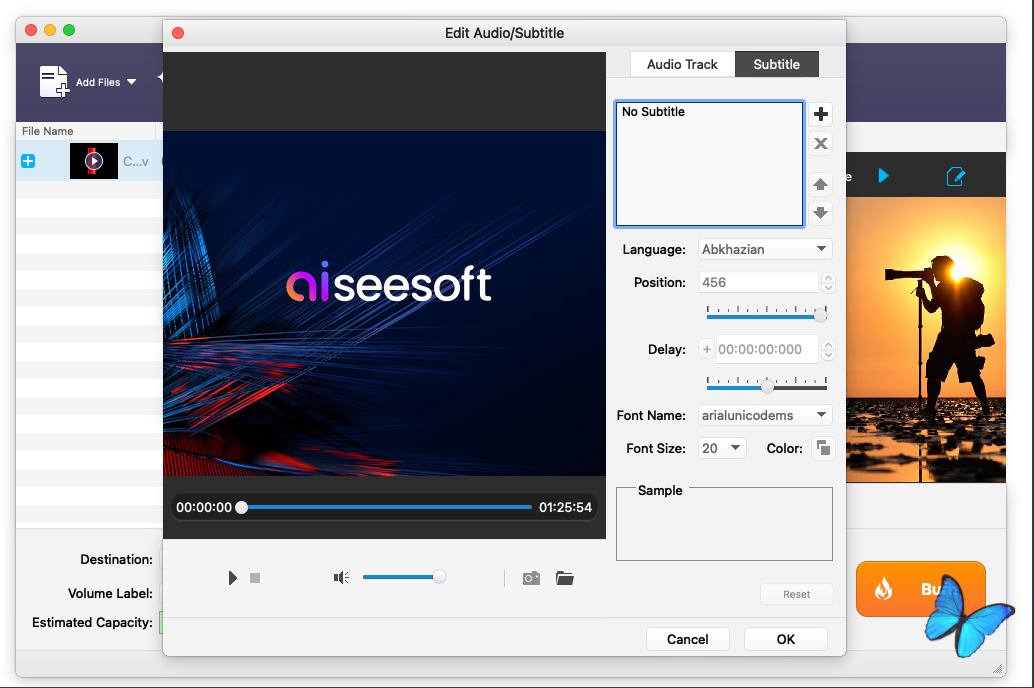Viewport: 1034px width, 688px height.
Task: Click the Cancel button
Action: 688,639
